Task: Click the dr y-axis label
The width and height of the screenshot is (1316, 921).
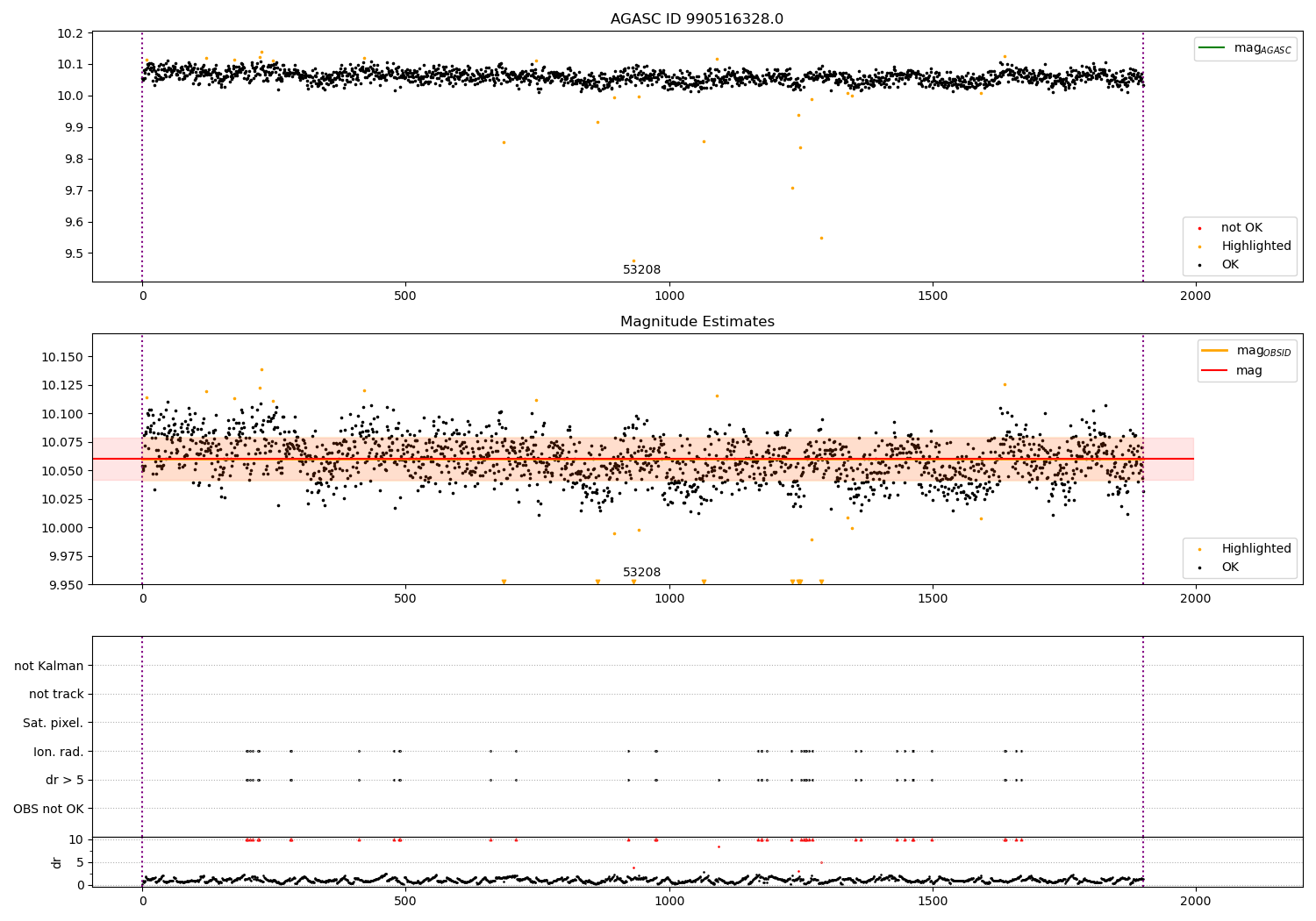Action: pos(57,862)
